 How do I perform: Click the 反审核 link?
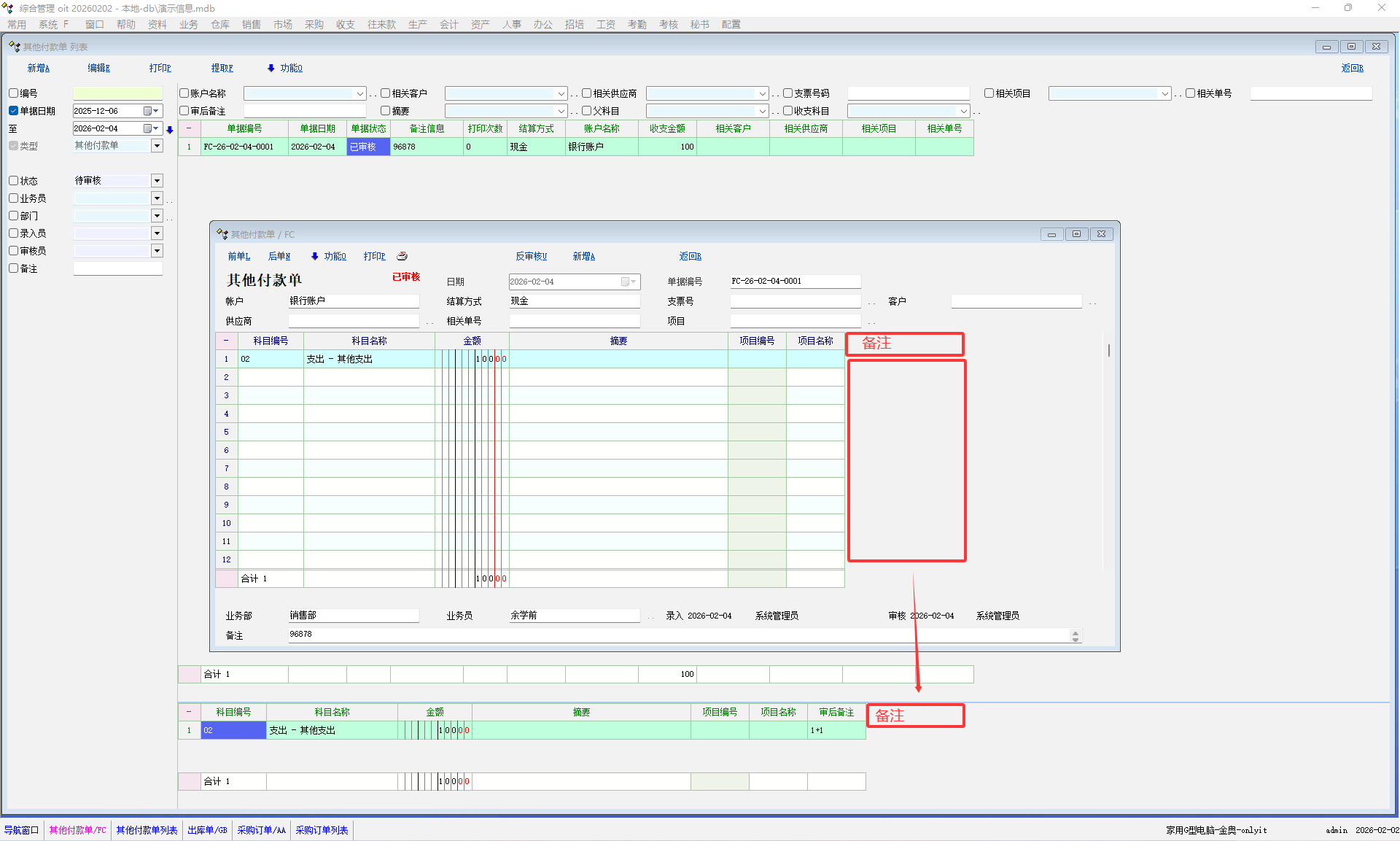click(x=531, y=256)
